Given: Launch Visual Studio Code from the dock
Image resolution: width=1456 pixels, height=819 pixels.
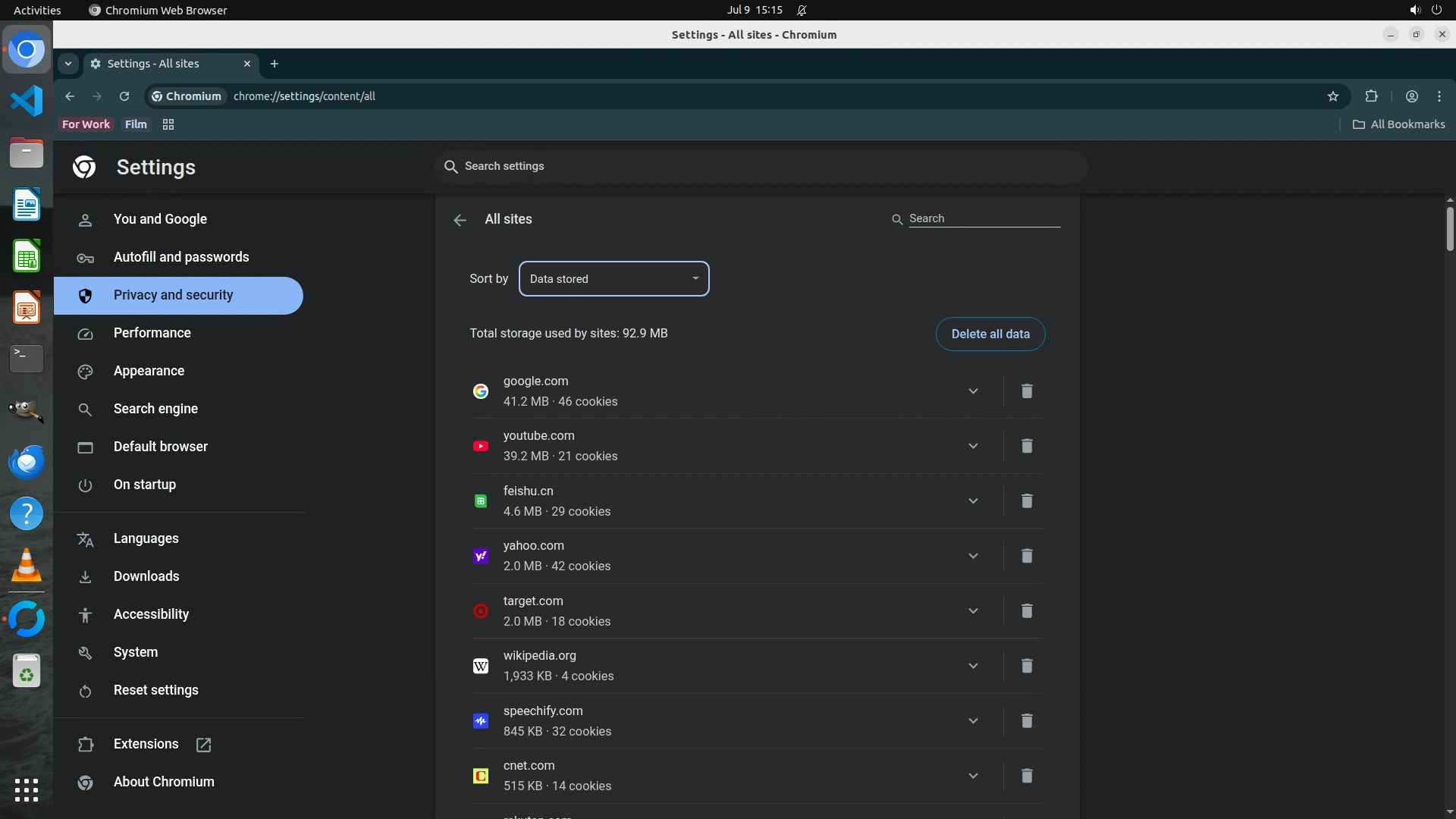Looking at the screenshot, I should [27, 101].
